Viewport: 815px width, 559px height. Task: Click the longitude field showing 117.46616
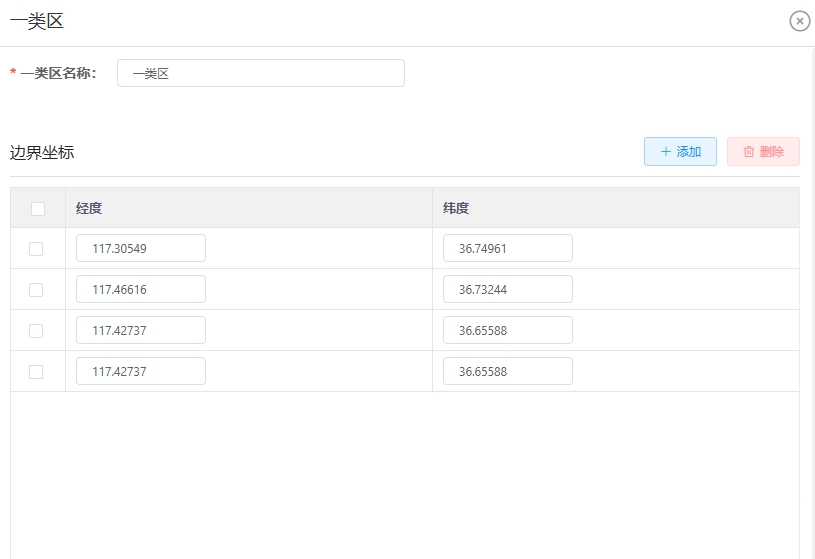pyautogui.click(x=141, y=289)
